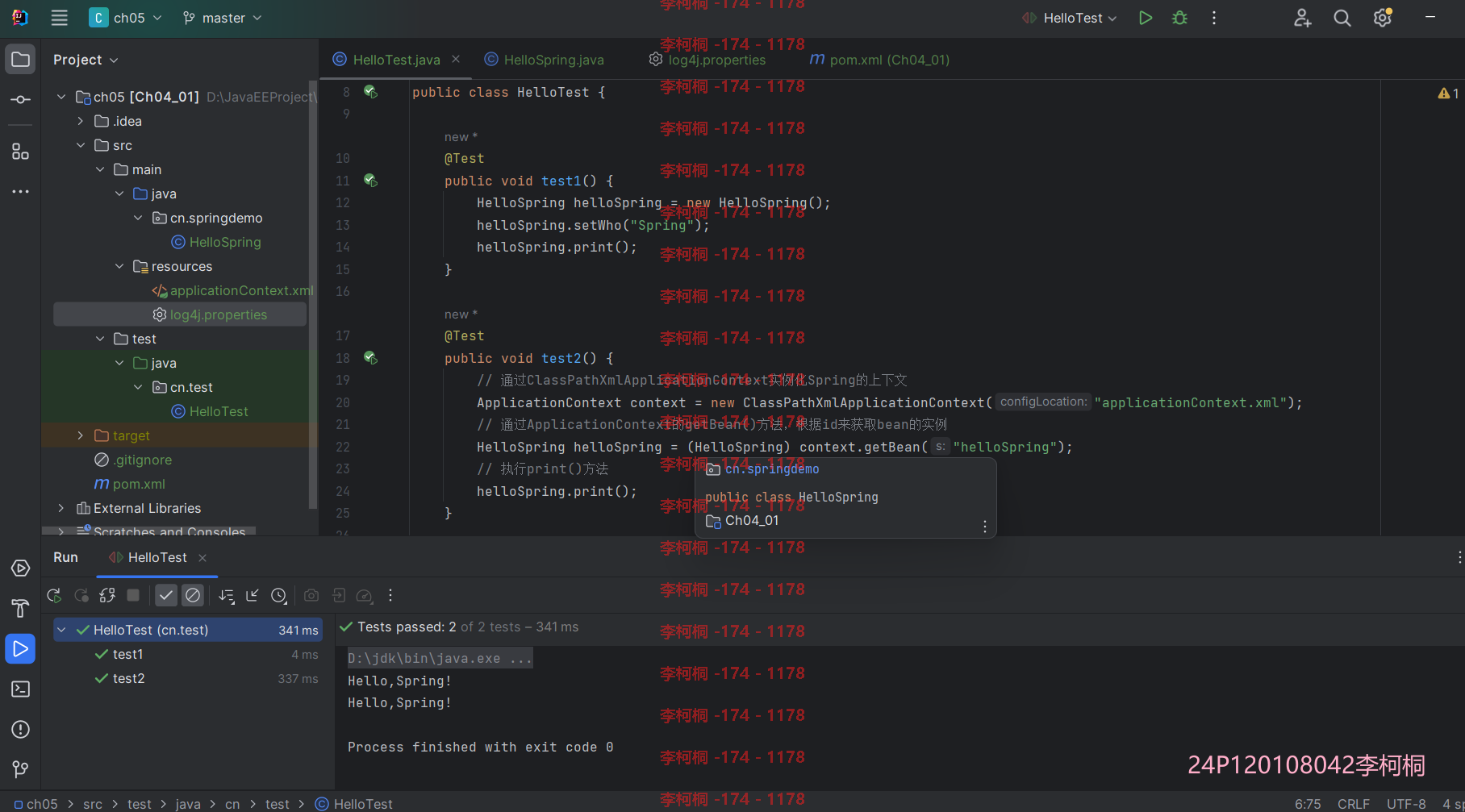Switch to HelloSpring.java tab
This screenshot has height=812, width=1465.
tap(545, 60)
